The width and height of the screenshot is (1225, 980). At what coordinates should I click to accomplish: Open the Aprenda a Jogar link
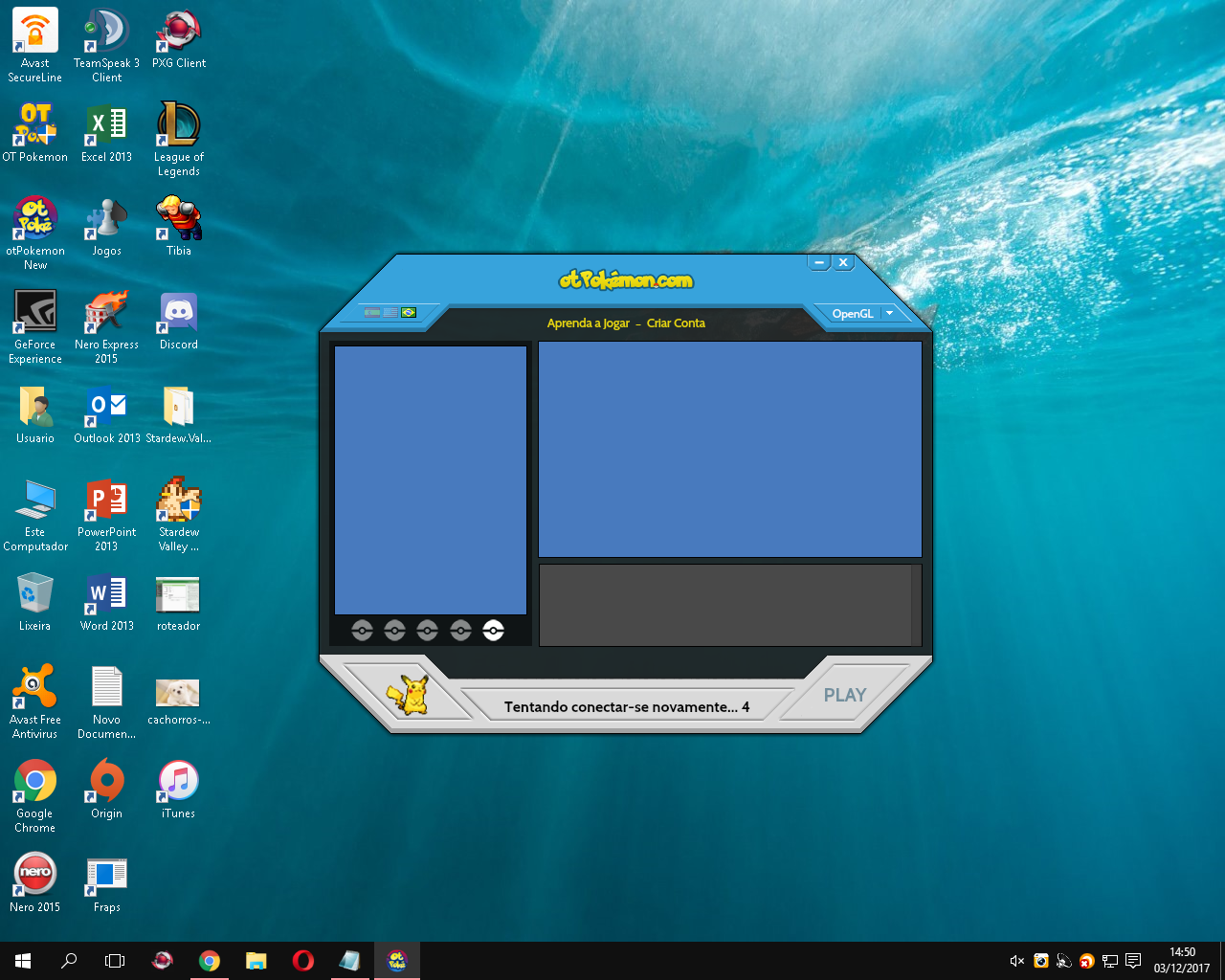[x=589, y=323]
